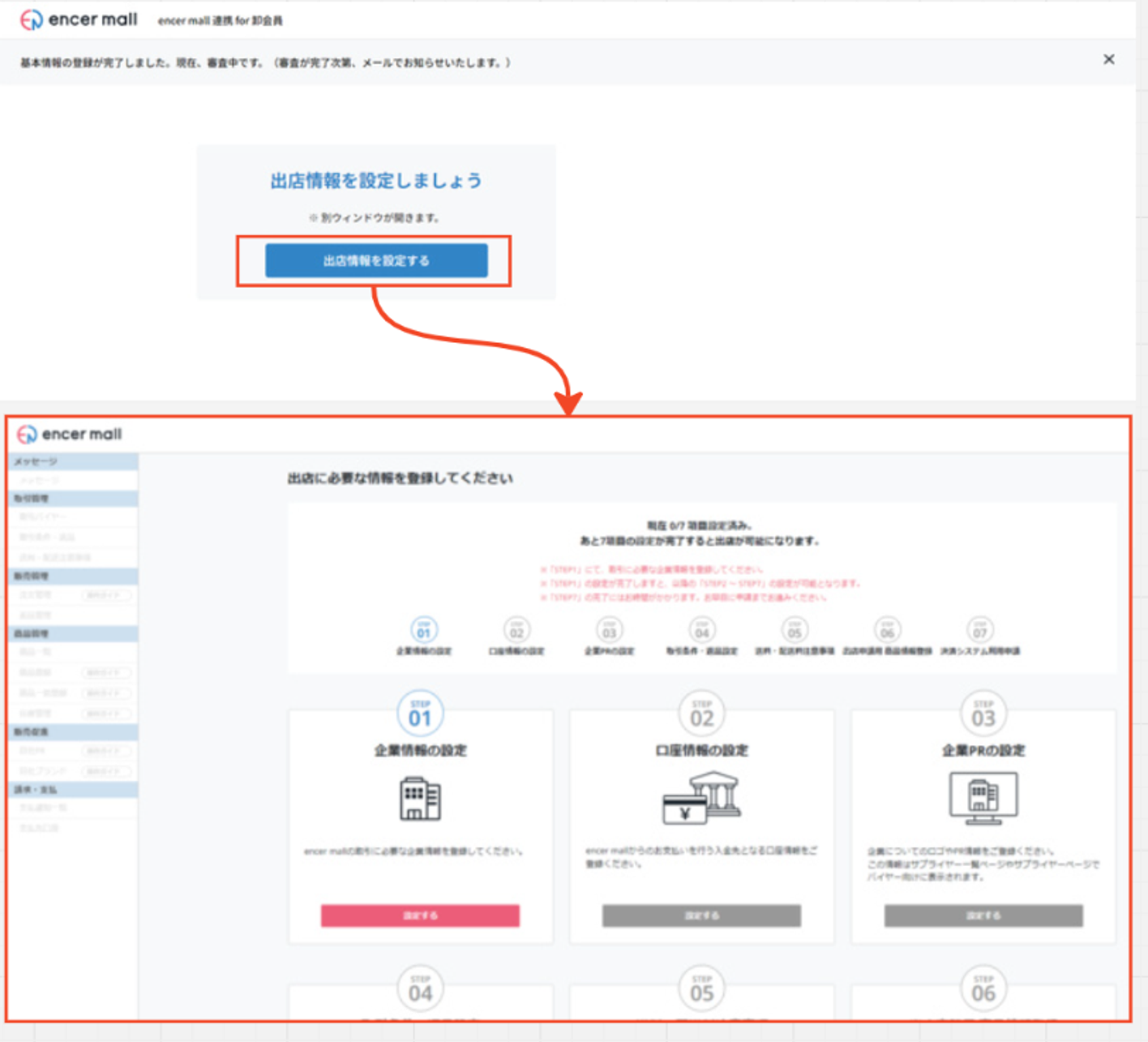
Task: Click the bank and card icon in 口座情報の設定 card
Action: tap(702, 798)
